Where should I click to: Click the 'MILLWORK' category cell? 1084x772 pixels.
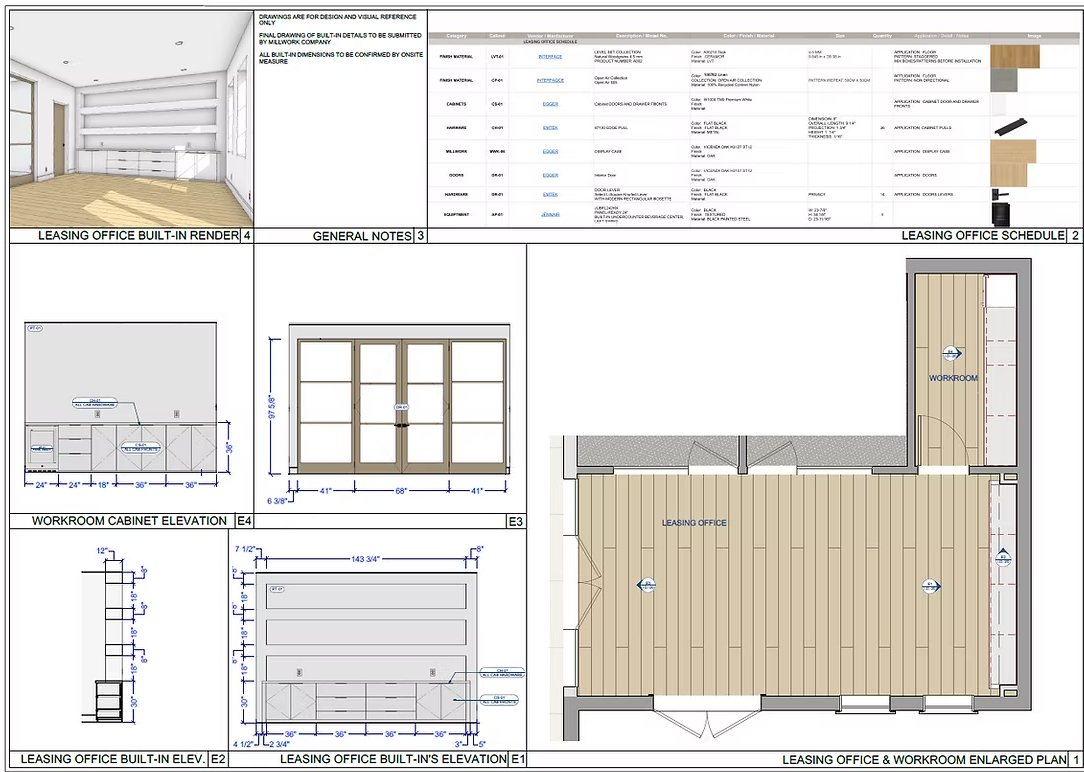456,151
